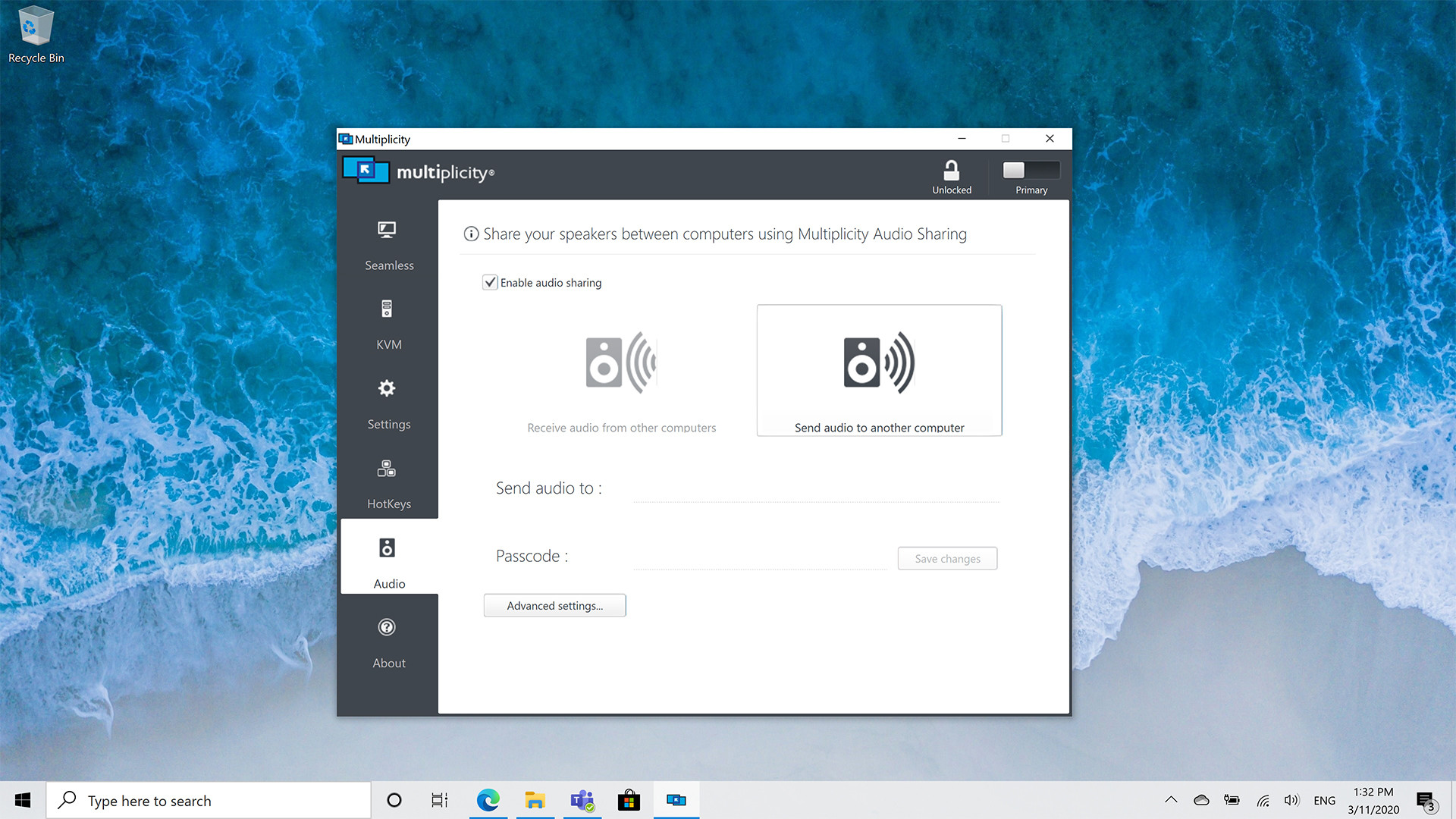Select the Audio panel icon
Viewport: 1456px width, 819px height.
coord(387,547)
